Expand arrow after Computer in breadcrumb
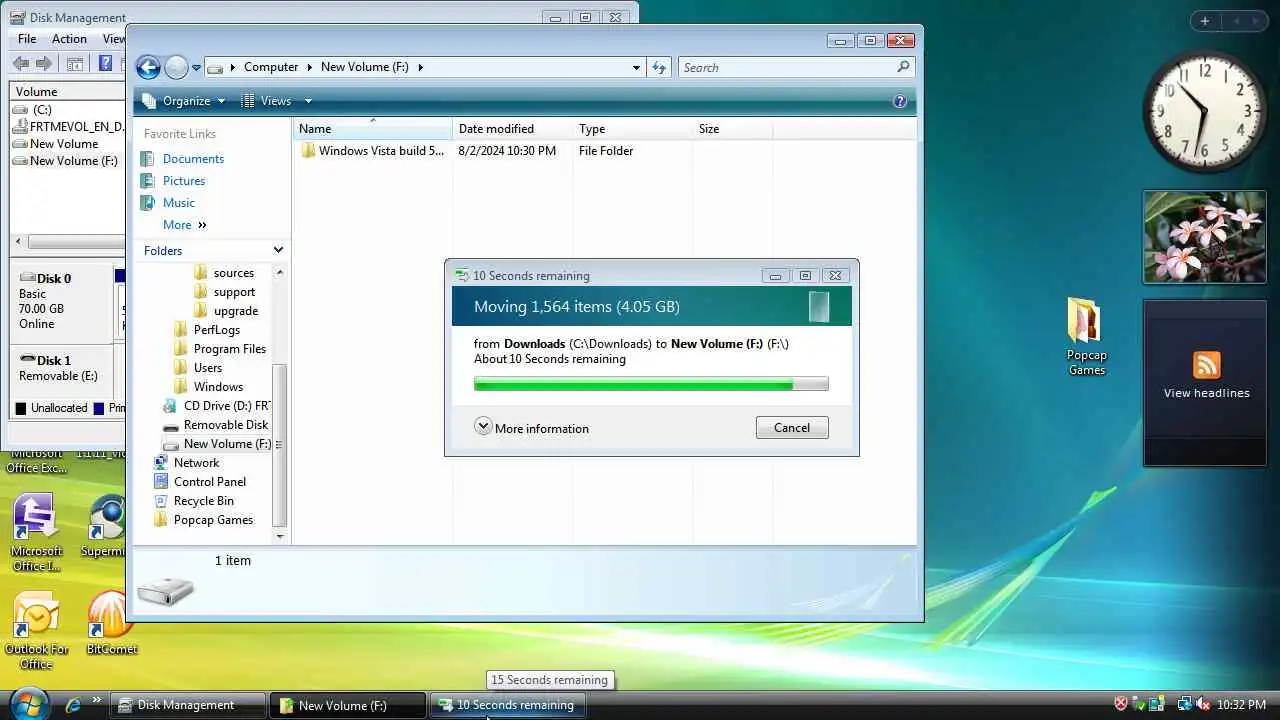 tap(309, 67)
